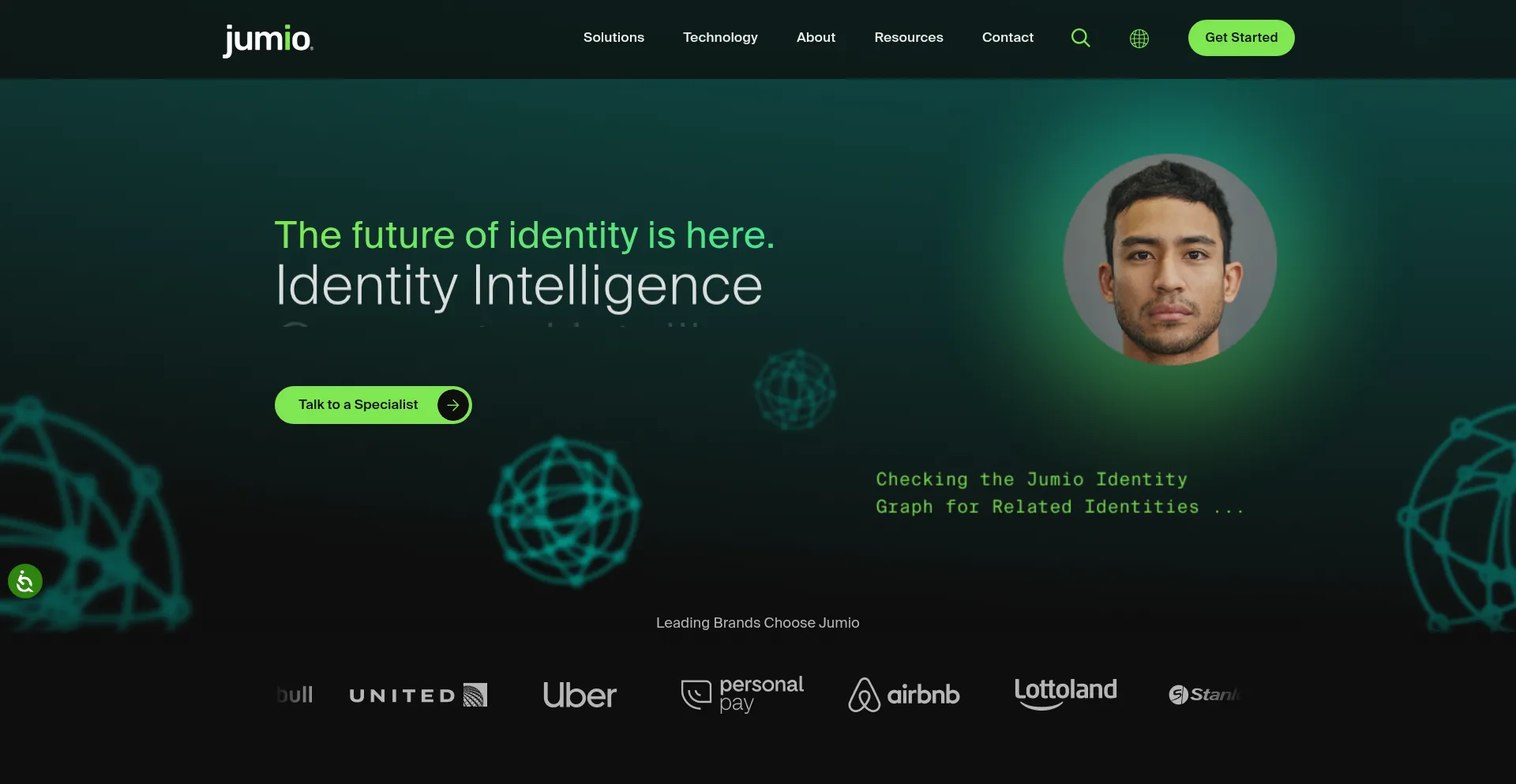The height and width of the screenshot is (784, 1516).
Task: Click Talk to a Specialist button
Action: pyautogui.click(x=373, y=405)
